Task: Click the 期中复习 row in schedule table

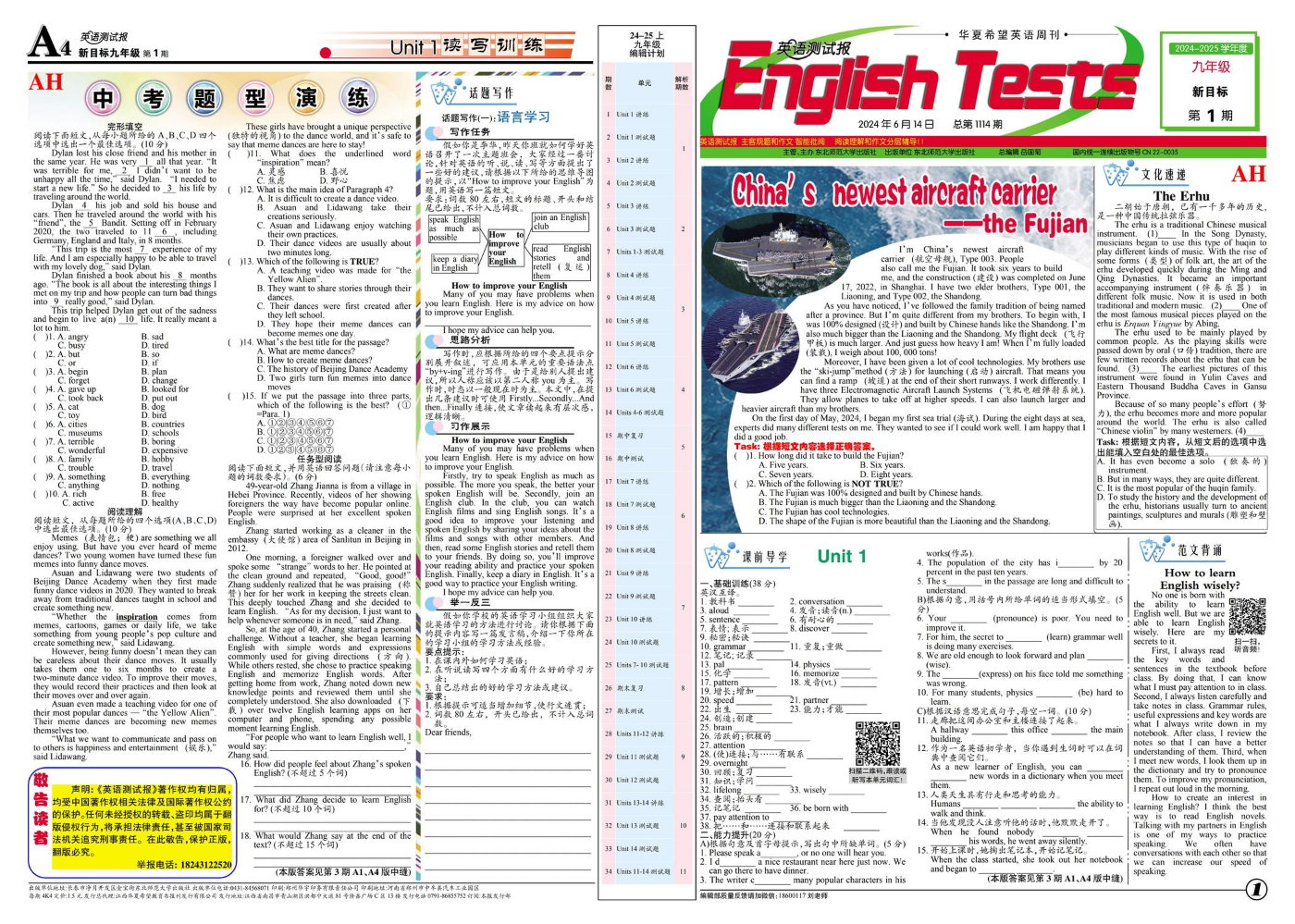Action: 647,435
